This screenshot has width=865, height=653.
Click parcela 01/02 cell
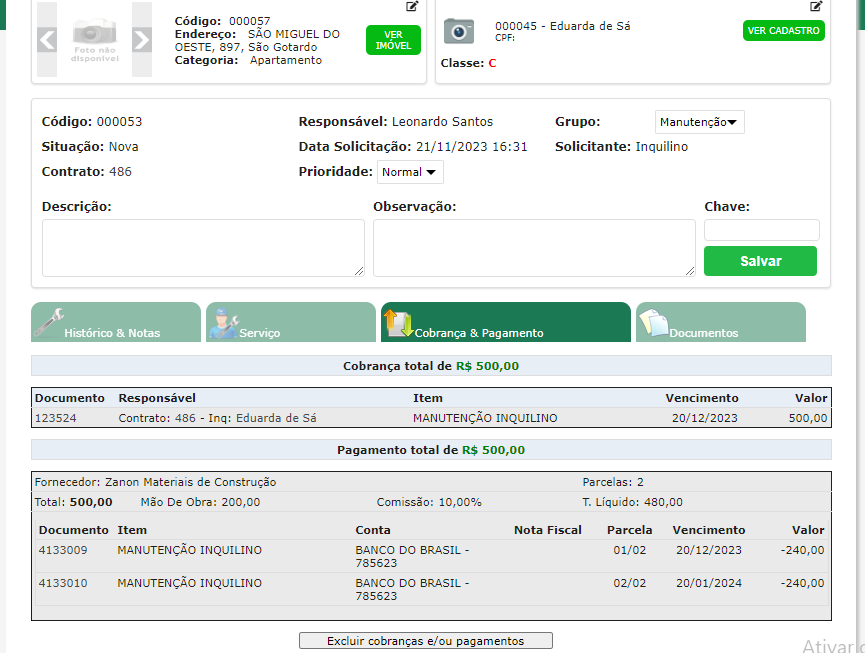(x=629, y=550)
